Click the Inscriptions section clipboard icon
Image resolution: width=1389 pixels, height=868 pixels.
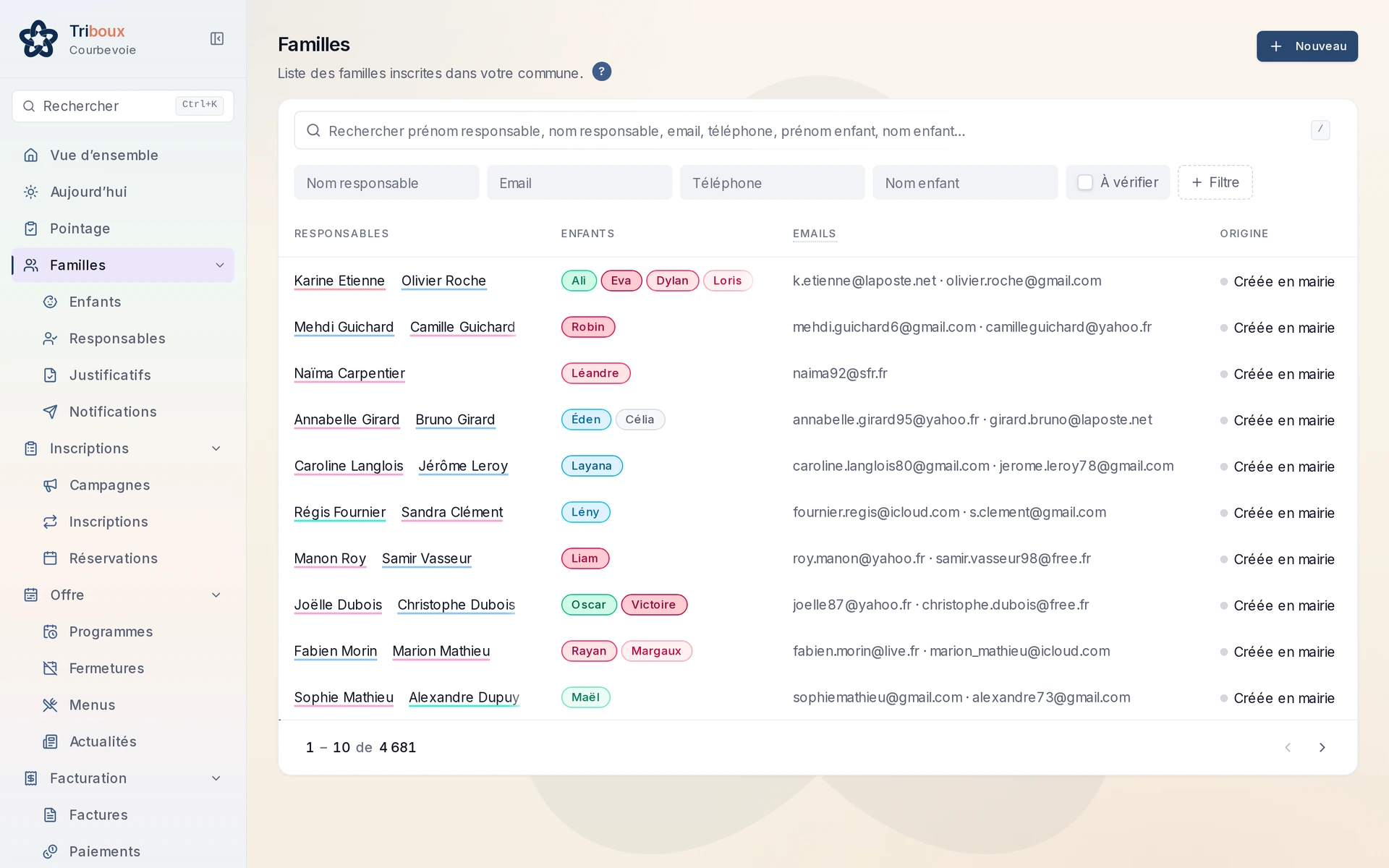31,448
